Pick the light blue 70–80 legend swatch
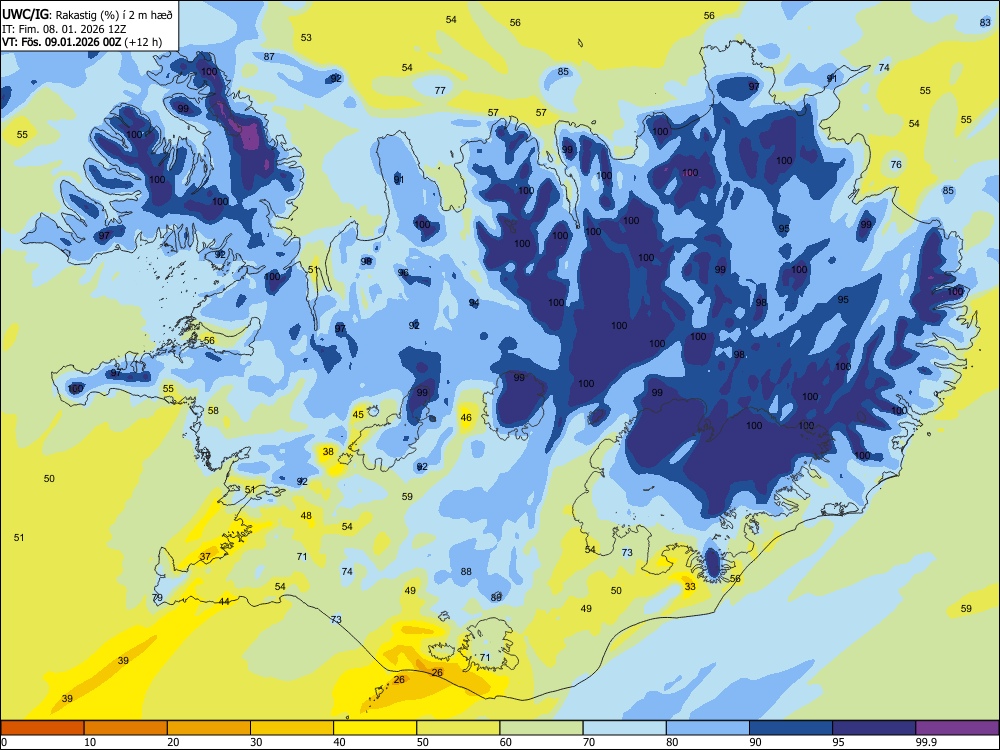This screenshot has width=1000, height=750. tap(624, 728)
